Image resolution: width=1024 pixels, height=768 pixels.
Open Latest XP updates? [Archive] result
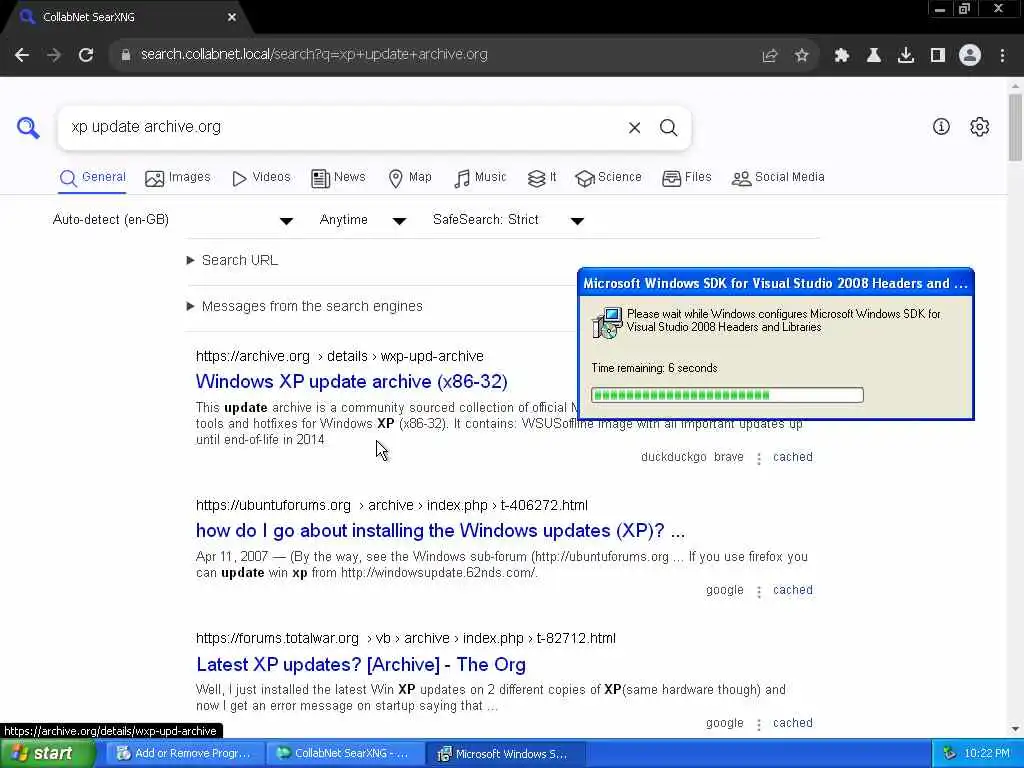click(360, 665)
